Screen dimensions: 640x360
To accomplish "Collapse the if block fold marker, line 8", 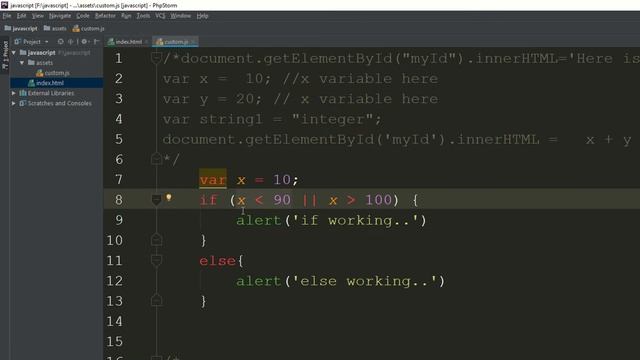I will coord(156,200).
